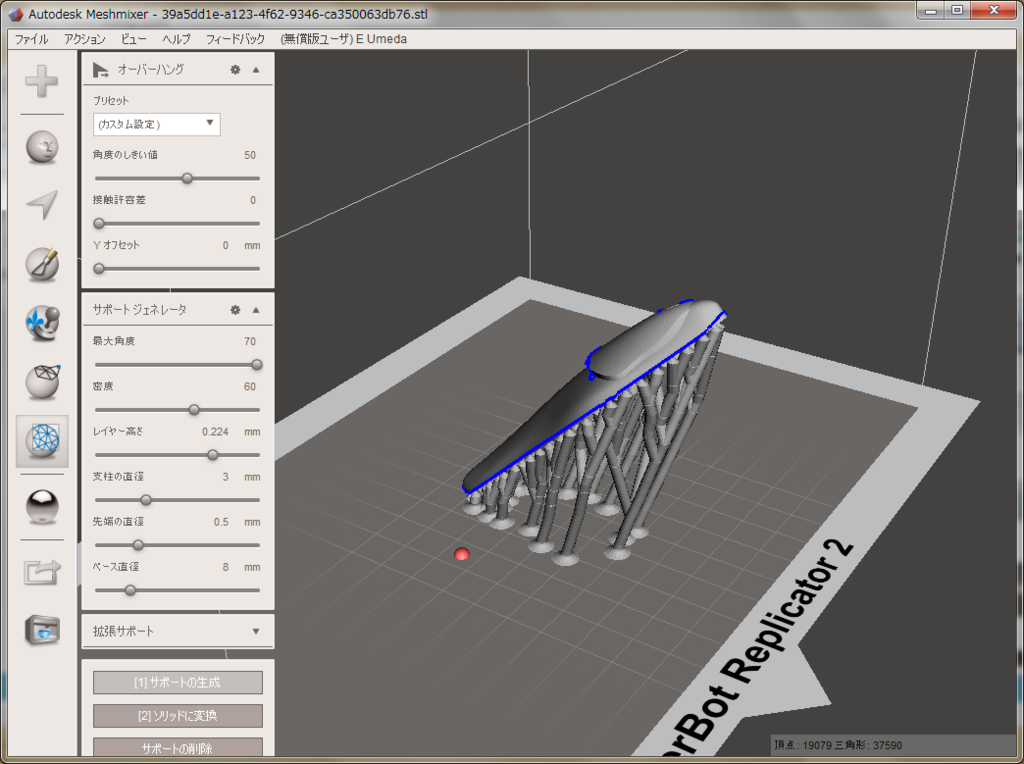Viewport: 1024px width, 764px height.
Task: Open the Edit mesh tool
Action: click(42, 381)
